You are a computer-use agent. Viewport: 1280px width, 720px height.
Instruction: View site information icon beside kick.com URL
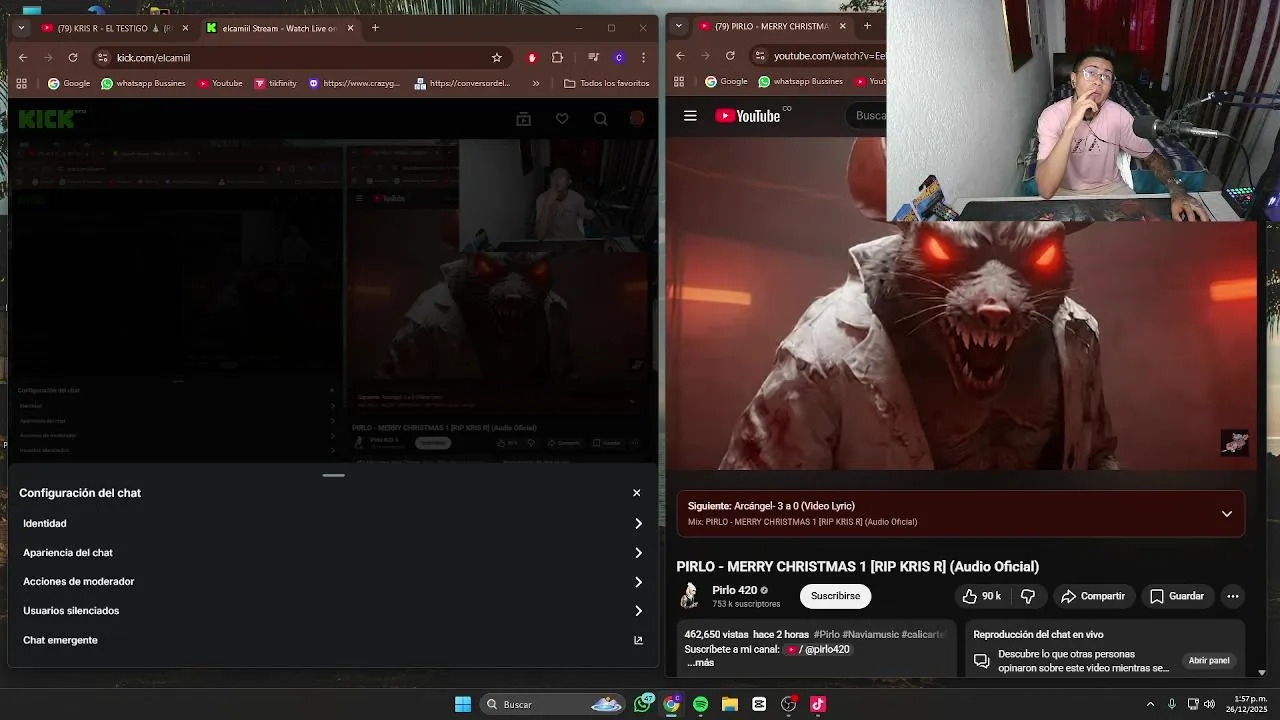tap(103, 58)
